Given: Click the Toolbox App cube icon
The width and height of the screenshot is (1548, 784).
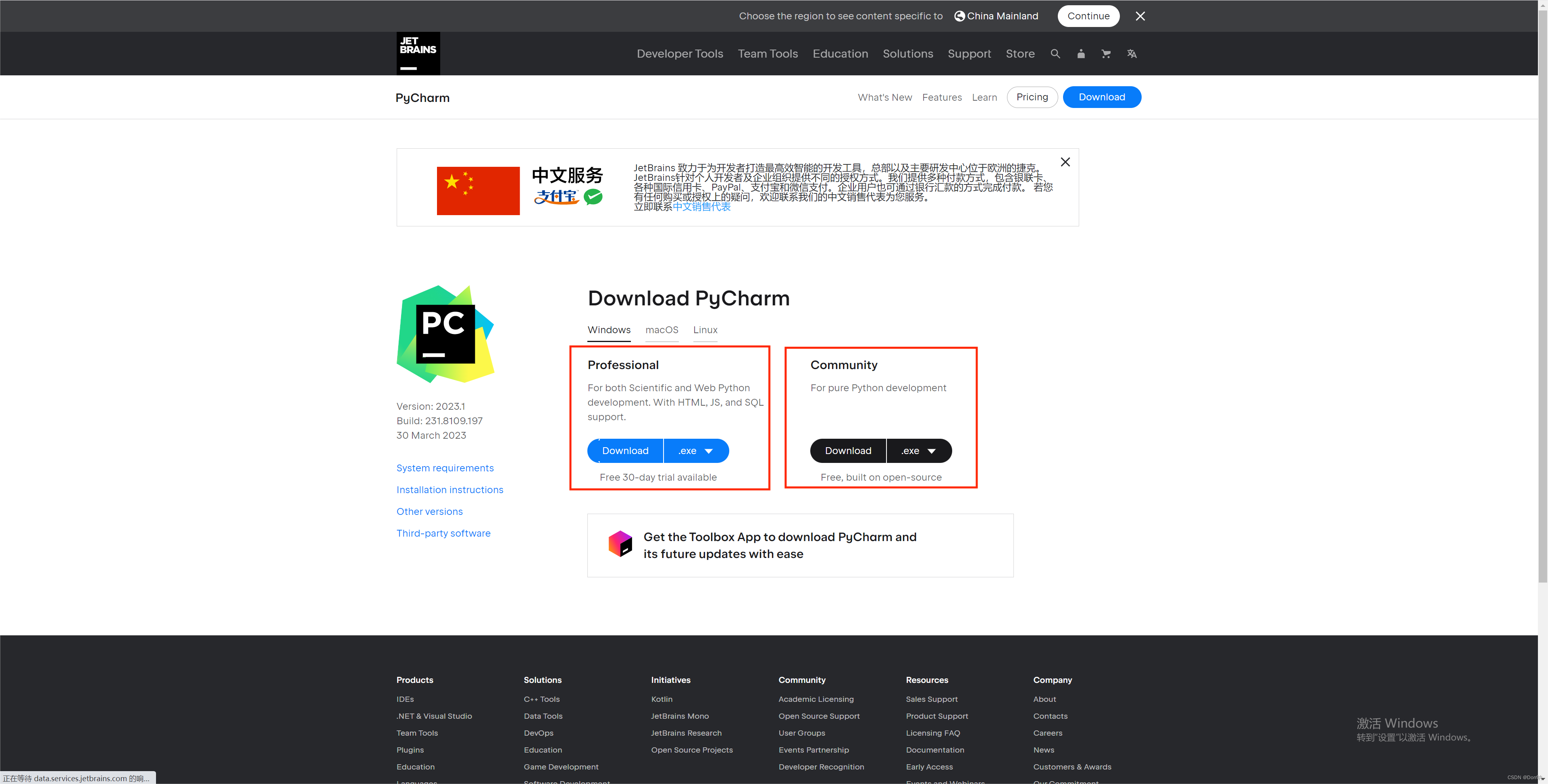Looking at the screenshot, I should (620, 544).
